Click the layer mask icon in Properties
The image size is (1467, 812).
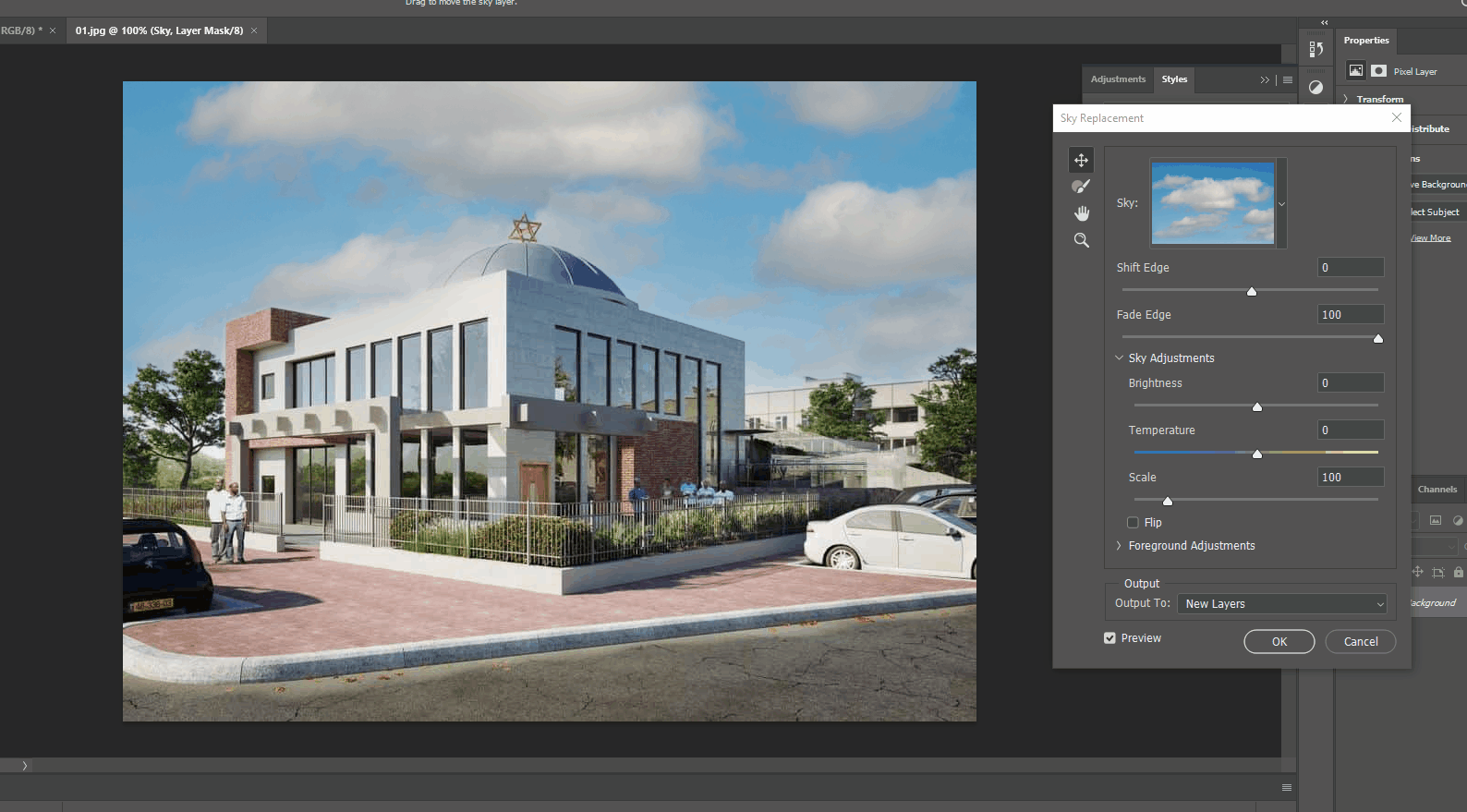click(x=1378, y=70)
